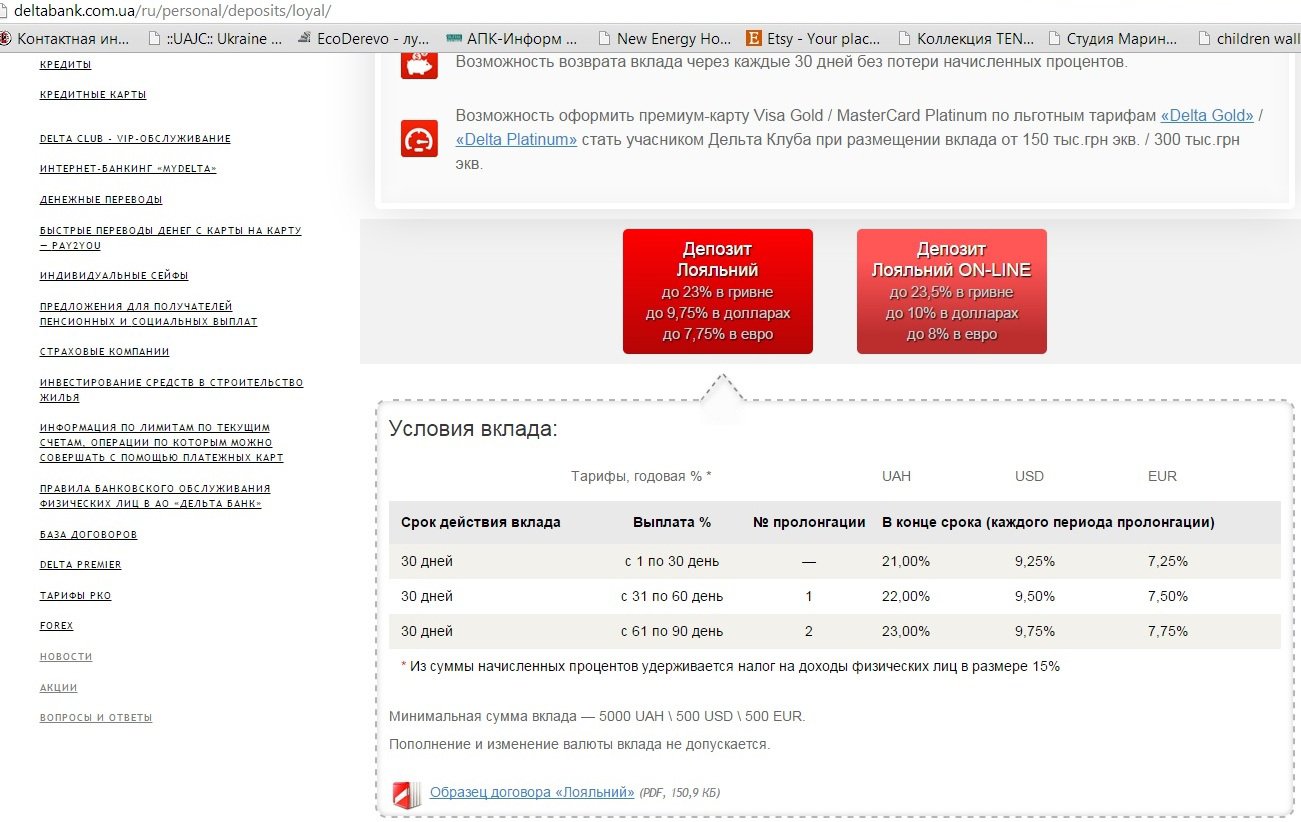This screenshot has height=822, width=1301.
Task: Click the 21,00% UAH rate cell
Action: pyautogui.click(x=906, y=561)
